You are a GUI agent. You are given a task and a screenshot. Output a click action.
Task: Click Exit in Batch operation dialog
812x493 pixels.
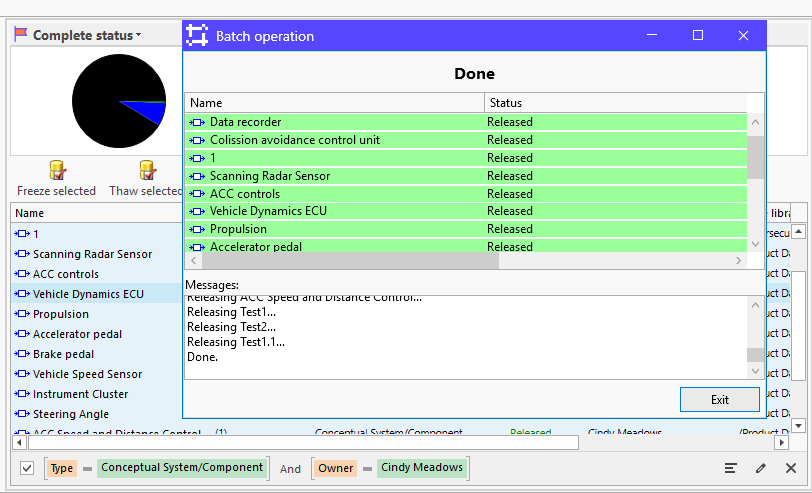pyautogui.click(x=720, y=399)
